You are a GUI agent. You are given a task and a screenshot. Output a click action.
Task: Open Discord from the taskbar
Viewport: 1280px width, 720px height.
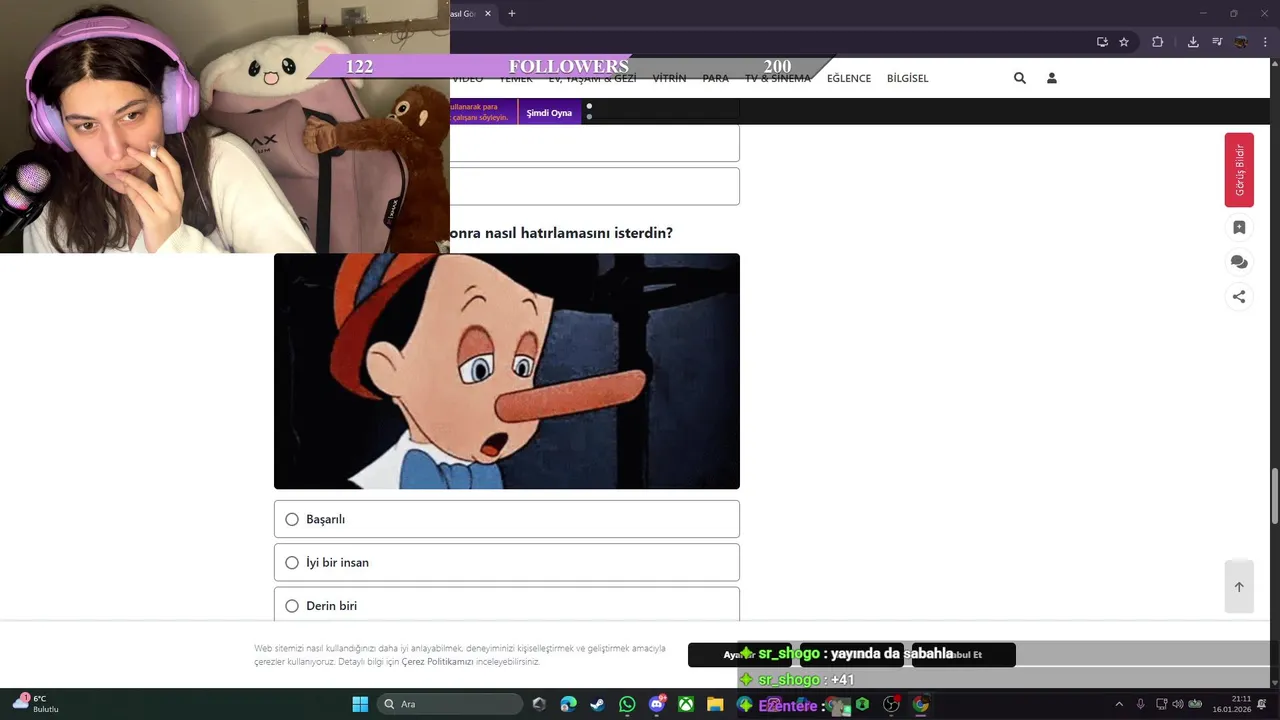tap(657, 704)
